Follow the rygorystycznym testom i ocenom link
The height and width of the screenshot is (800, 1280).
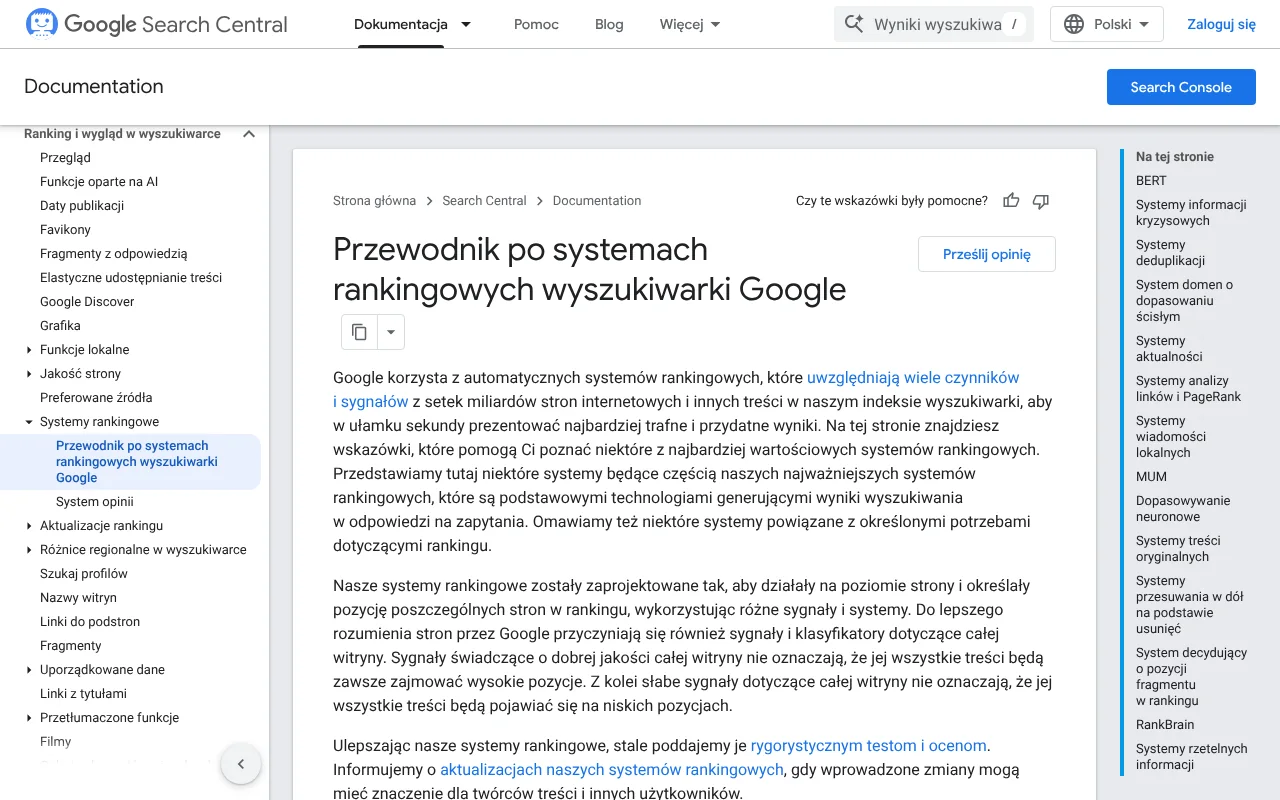pyautogui.click(x=869, y=746)
